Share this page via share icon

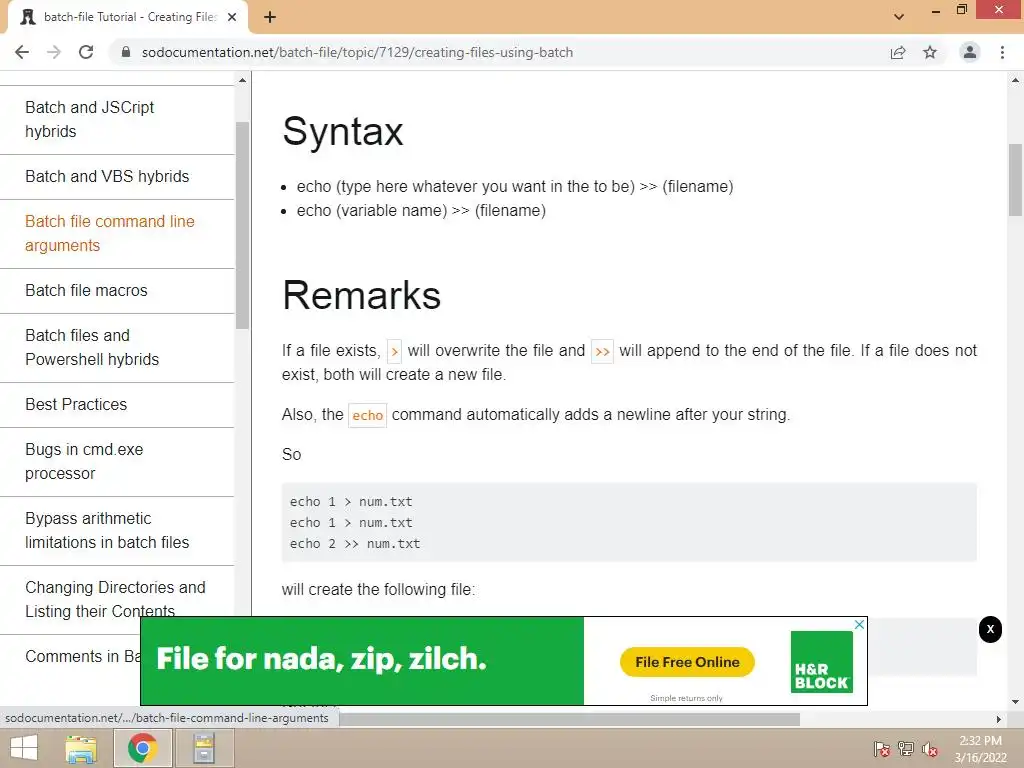click(898, 52)
